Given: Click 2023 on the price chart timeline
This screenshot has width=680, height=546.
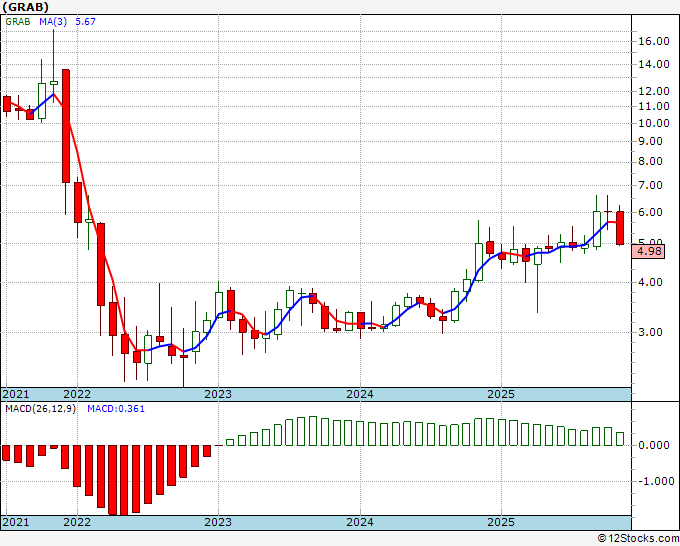Looking at the screenshot, I should click(x=218, y=394).
